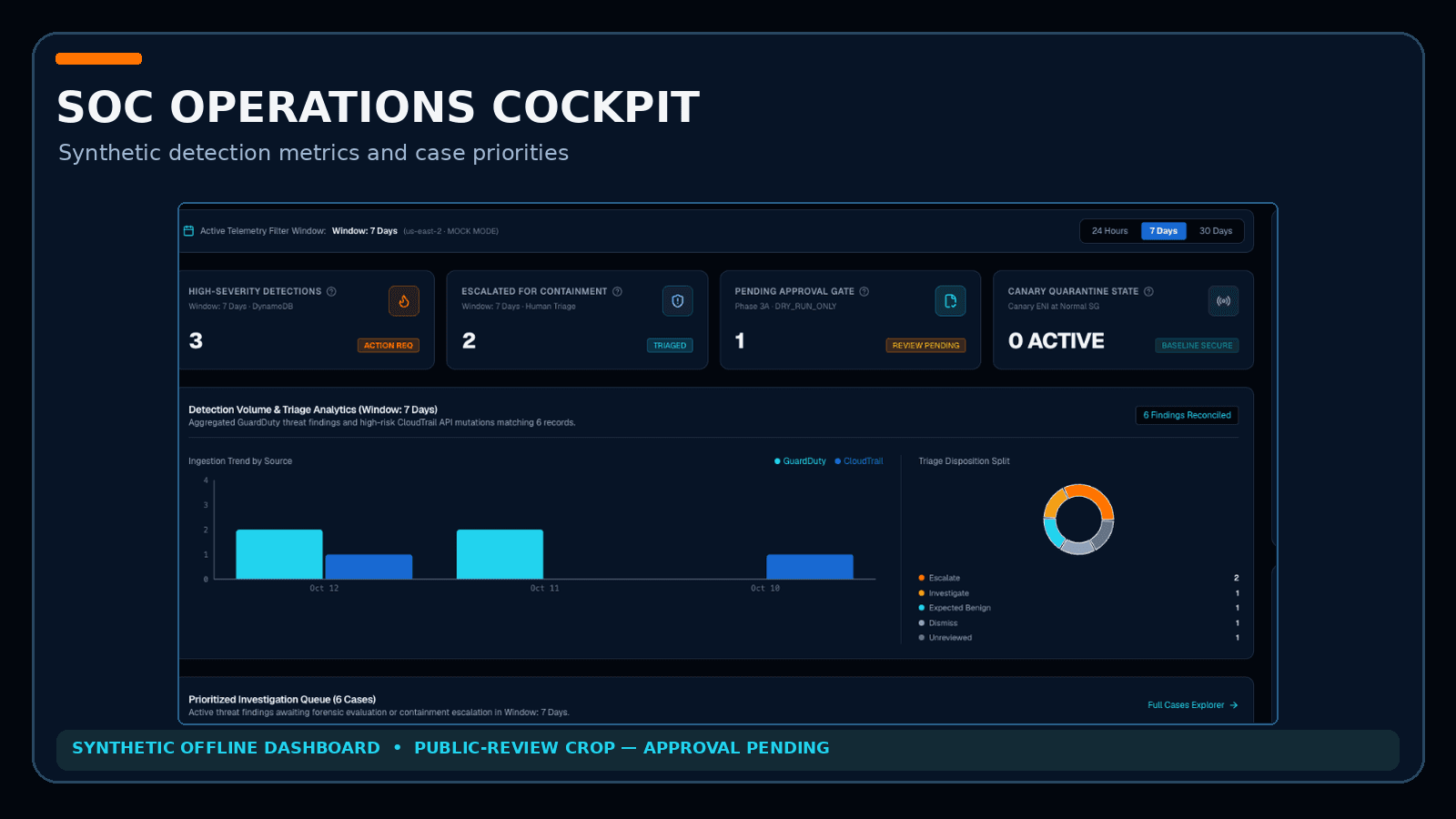
Task: Click the 'Prioritized Investigation Queue (6 Cases)' heading
Action: coord(282,700)
